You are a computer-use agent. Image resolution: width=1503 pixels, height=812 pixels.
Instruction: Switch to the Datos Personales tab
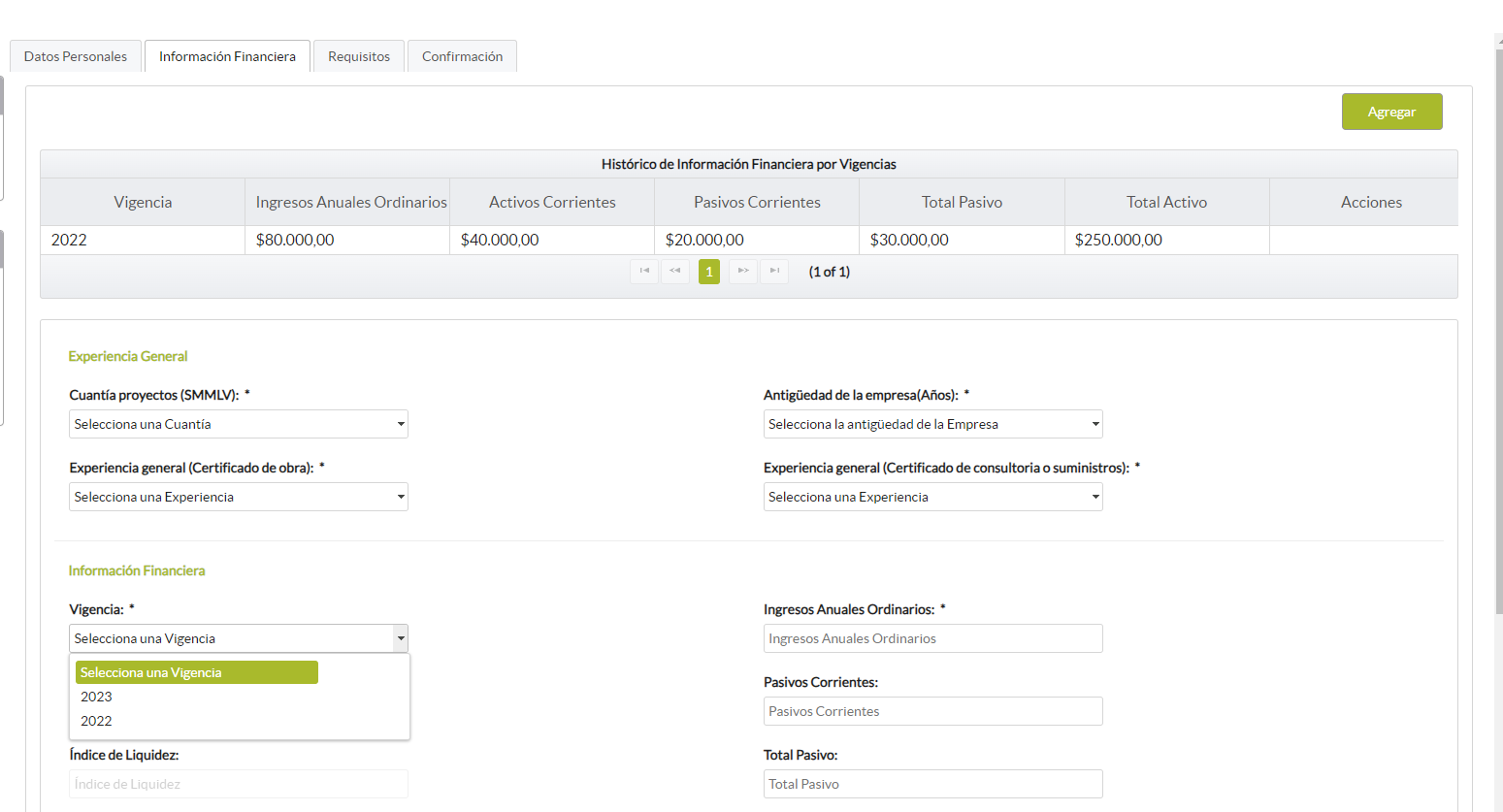(76, 56)
